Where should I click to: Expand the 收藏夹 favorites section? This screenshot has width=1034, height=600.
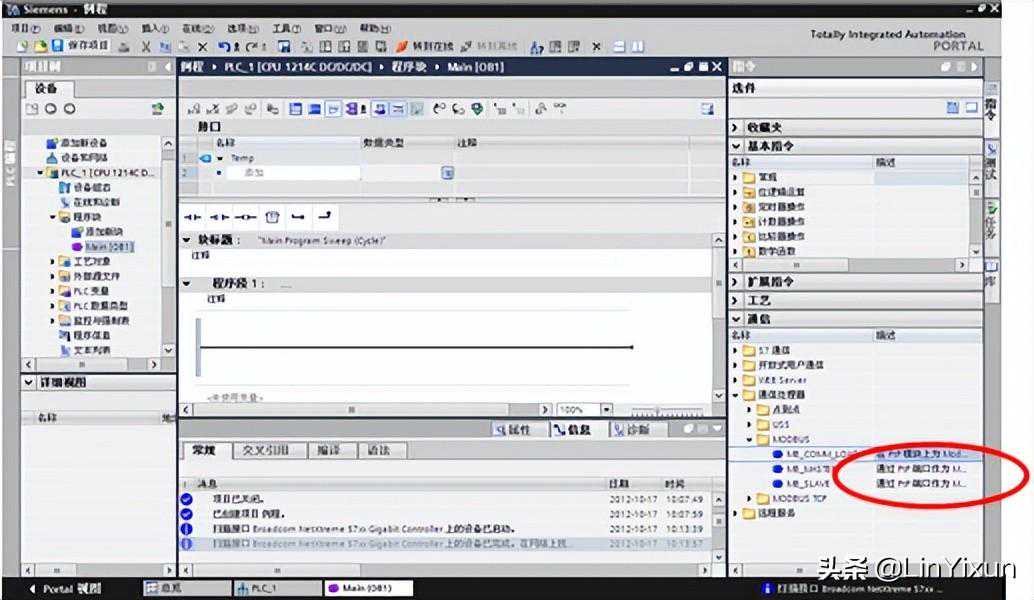[737, 128]
